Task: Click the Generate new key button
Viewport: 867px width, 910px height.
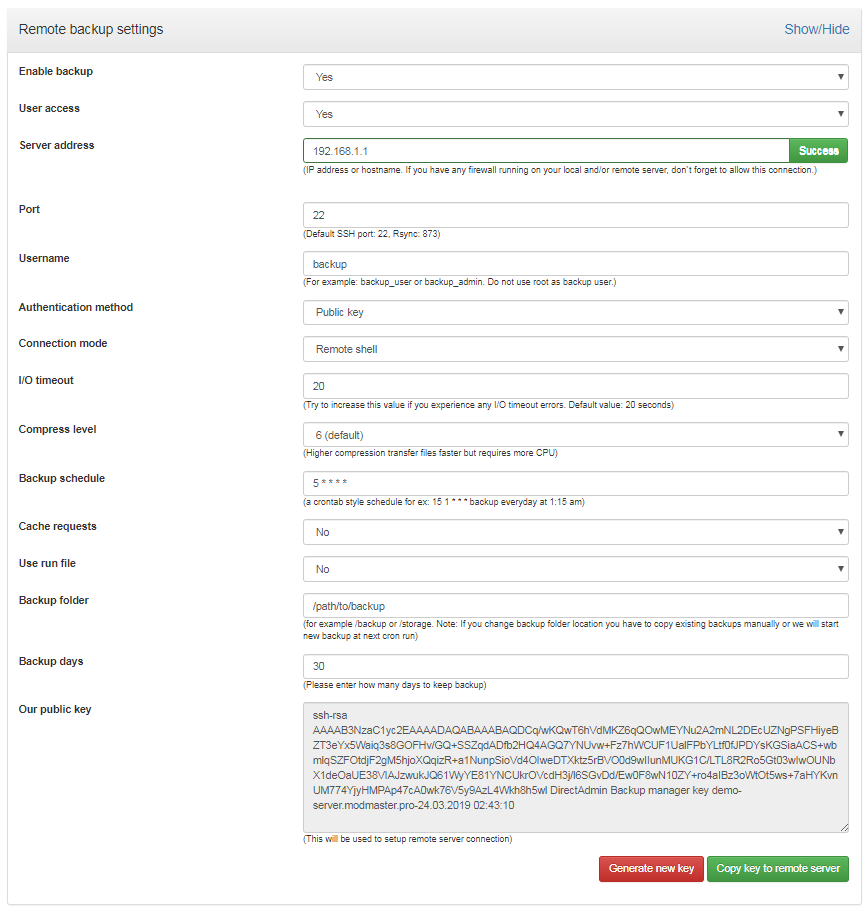Action: pyautogui.click(x=651, y=868)
